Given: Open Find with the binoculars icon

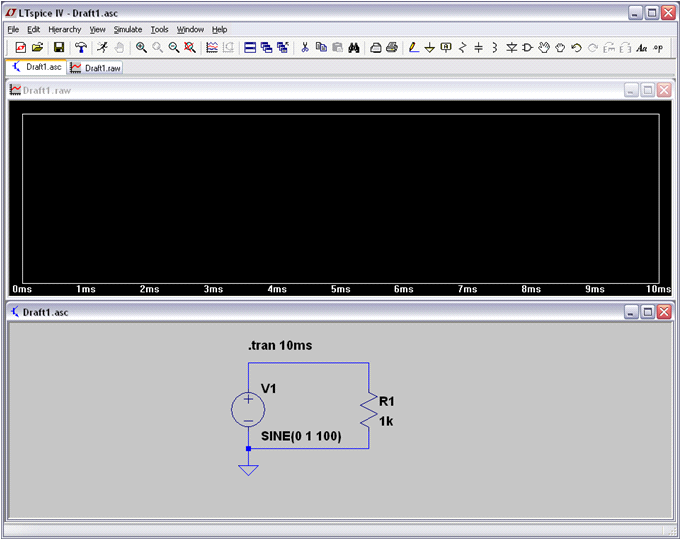Looking at the screenshot, I should pyautogui.click(x=354, y=47).
